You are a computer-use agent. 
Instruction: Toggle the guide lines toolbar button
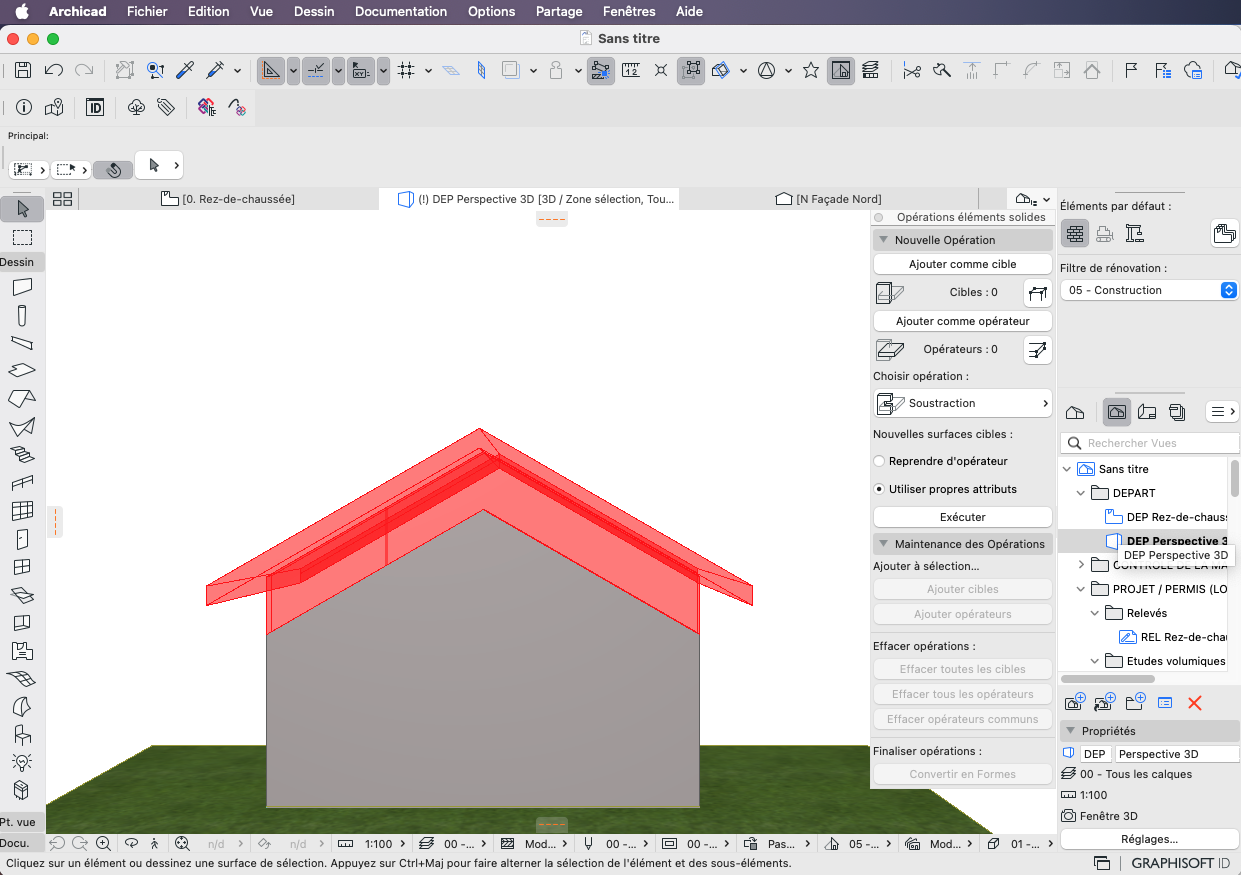point(271,70)
